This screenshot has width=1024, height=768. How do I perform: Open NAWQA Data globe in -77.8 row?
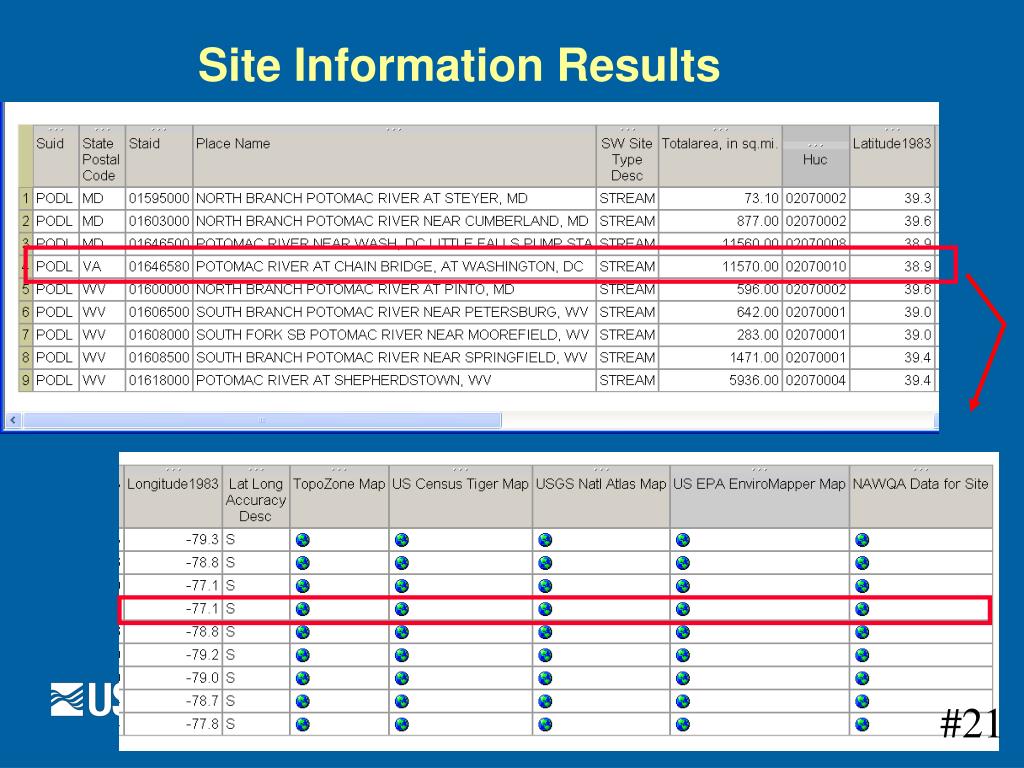[862, 724]
